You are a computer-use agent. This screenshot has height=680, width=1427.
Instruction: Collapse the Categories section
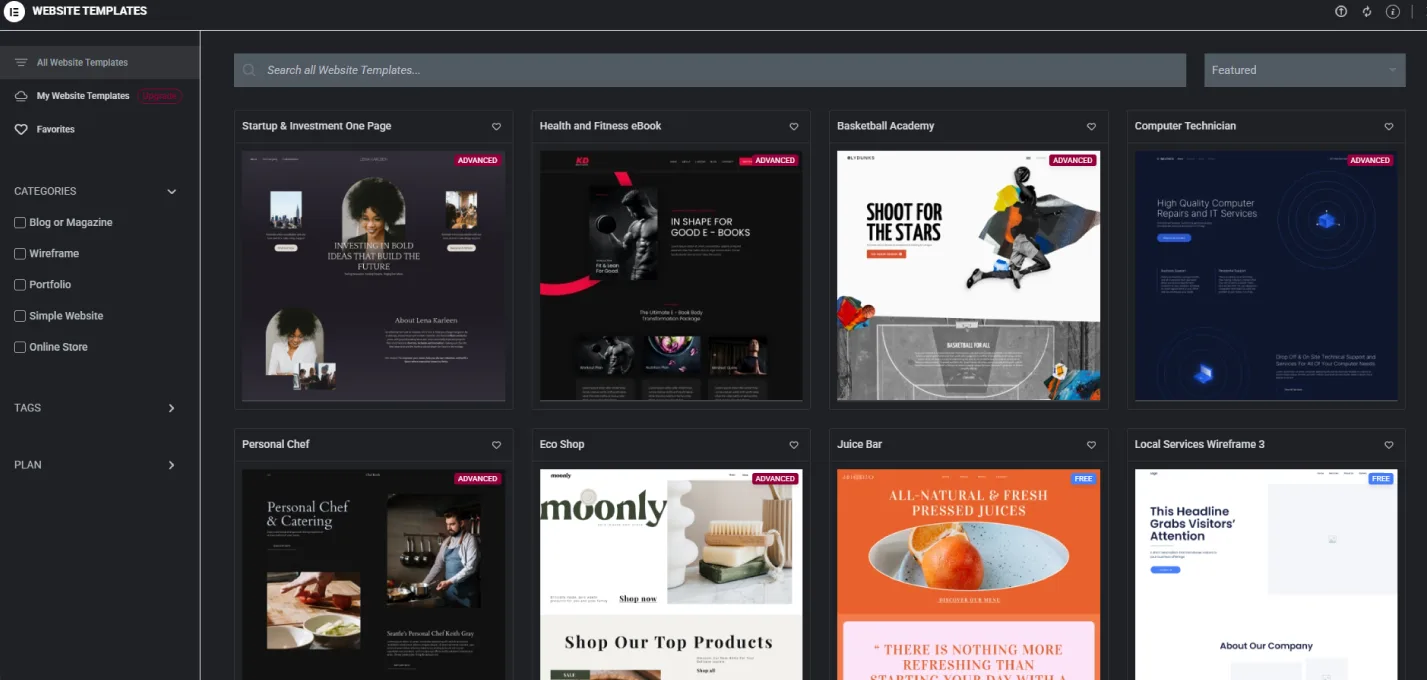click(171, 192)
